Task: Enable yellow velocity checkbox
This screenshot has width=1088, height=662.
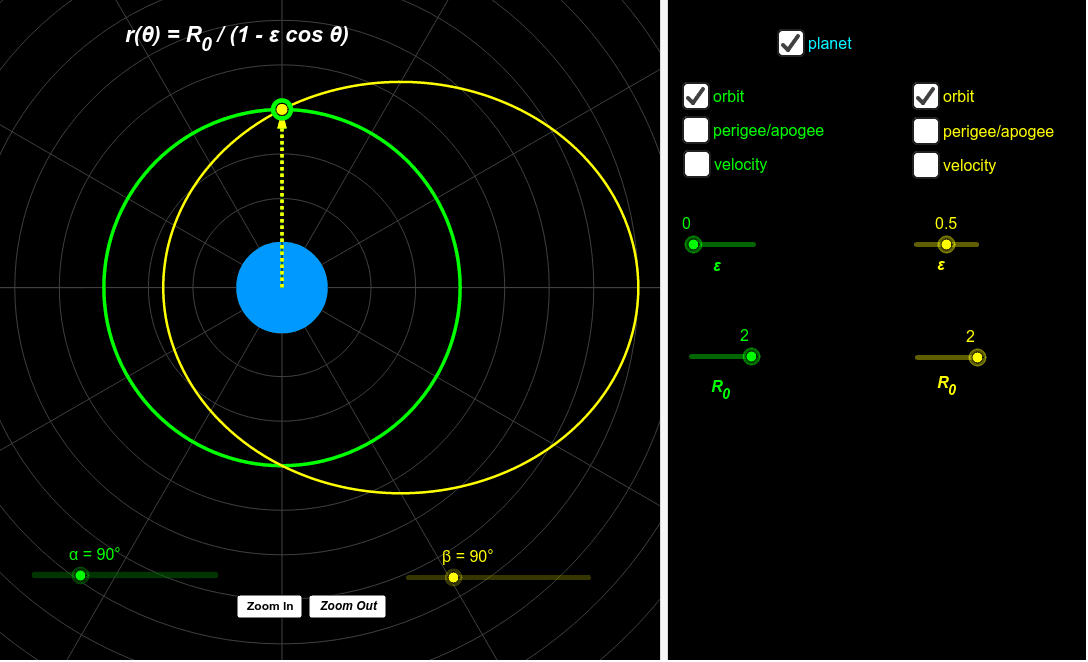Action: [x=926, y=164]
